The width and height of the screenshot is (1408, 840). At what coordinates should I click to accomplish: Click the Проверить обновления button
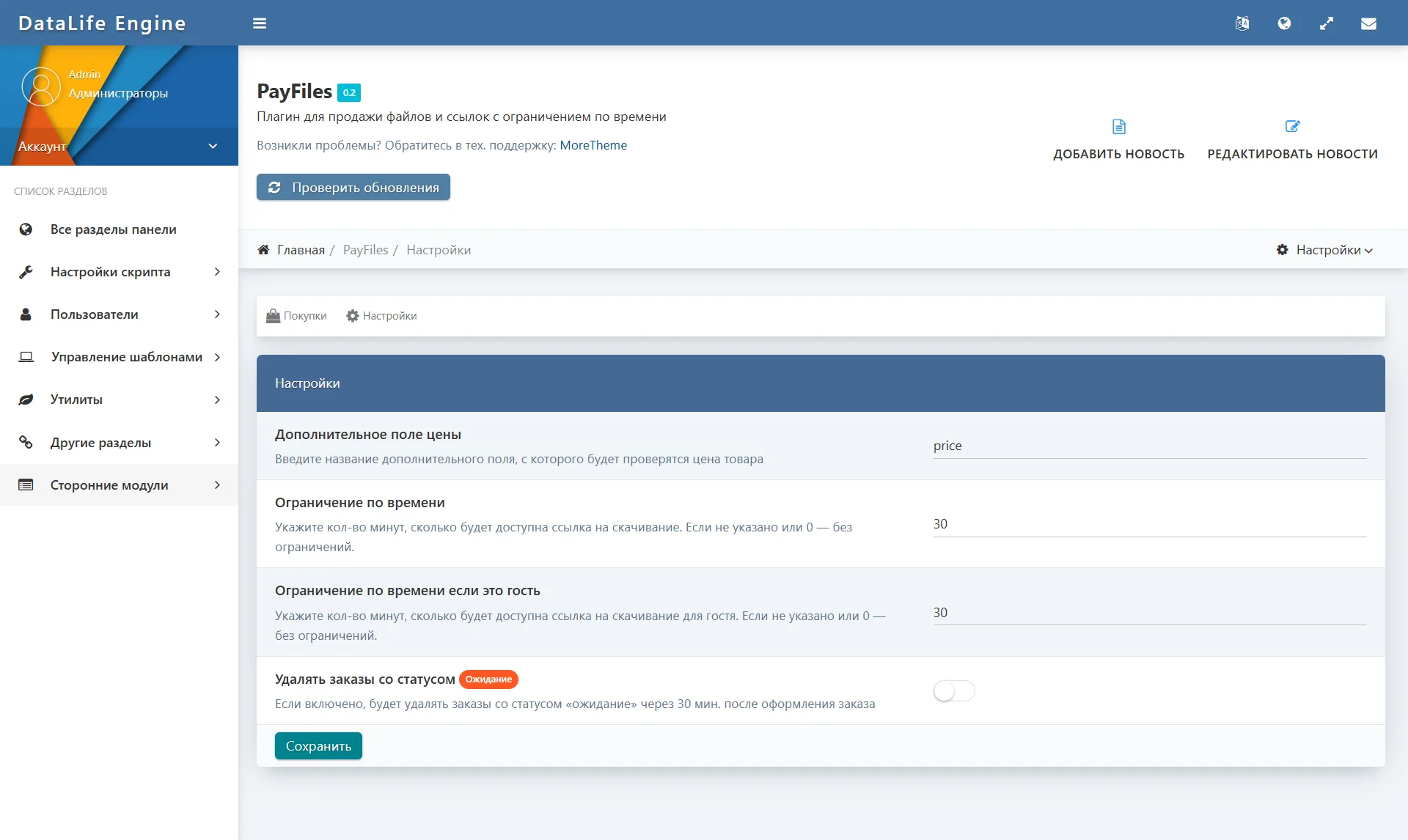tap(353, 188)
